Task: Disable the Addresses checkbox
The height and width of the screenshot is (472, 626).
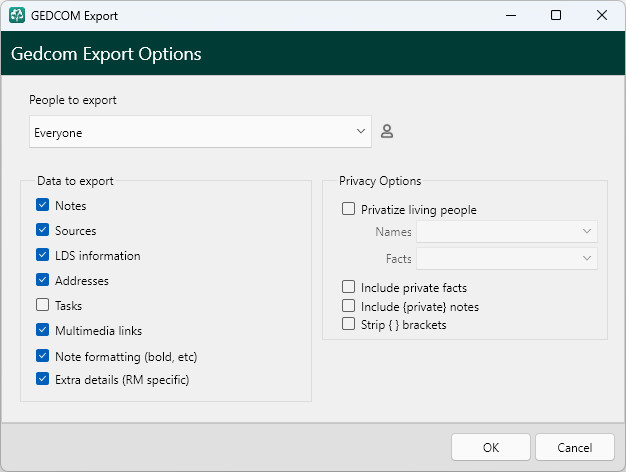Action: 42,280
